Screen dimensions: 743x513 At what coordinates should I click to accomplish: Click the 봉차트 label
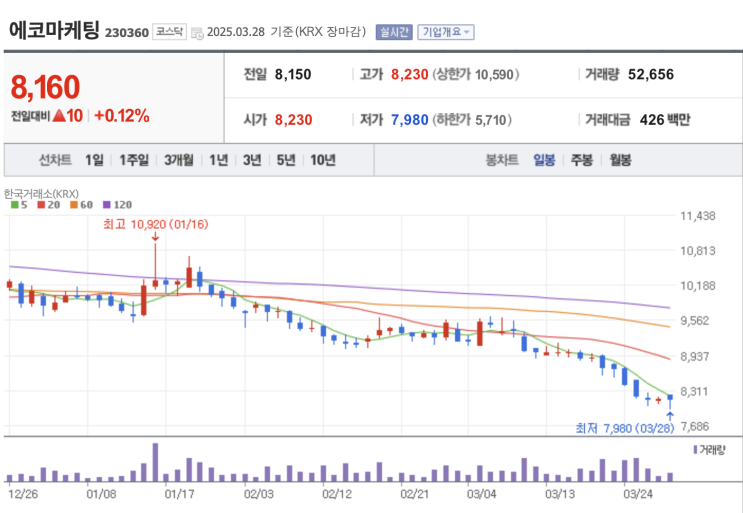(x=502, y=160)
